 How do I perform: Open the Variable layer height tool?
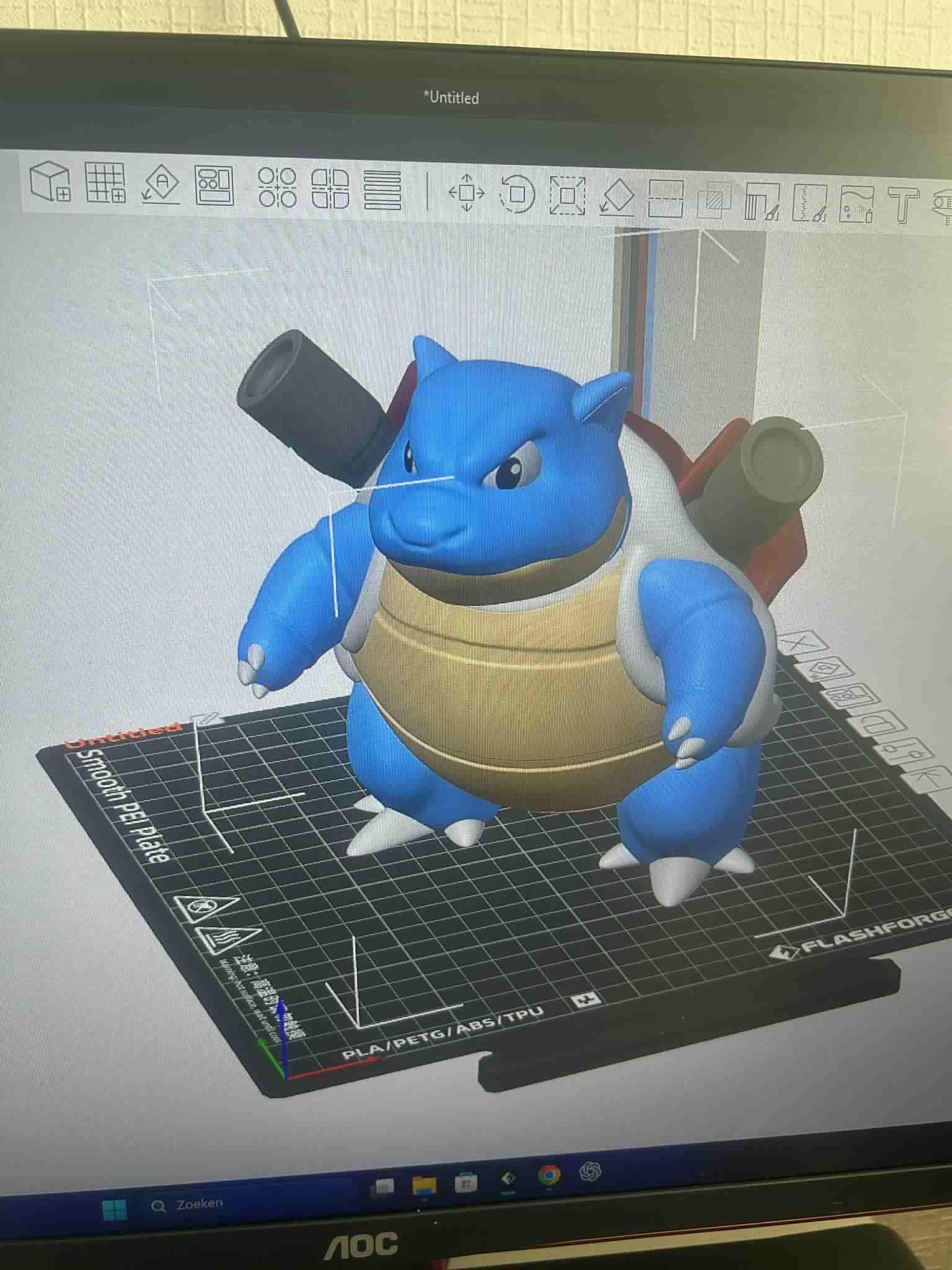382,190
